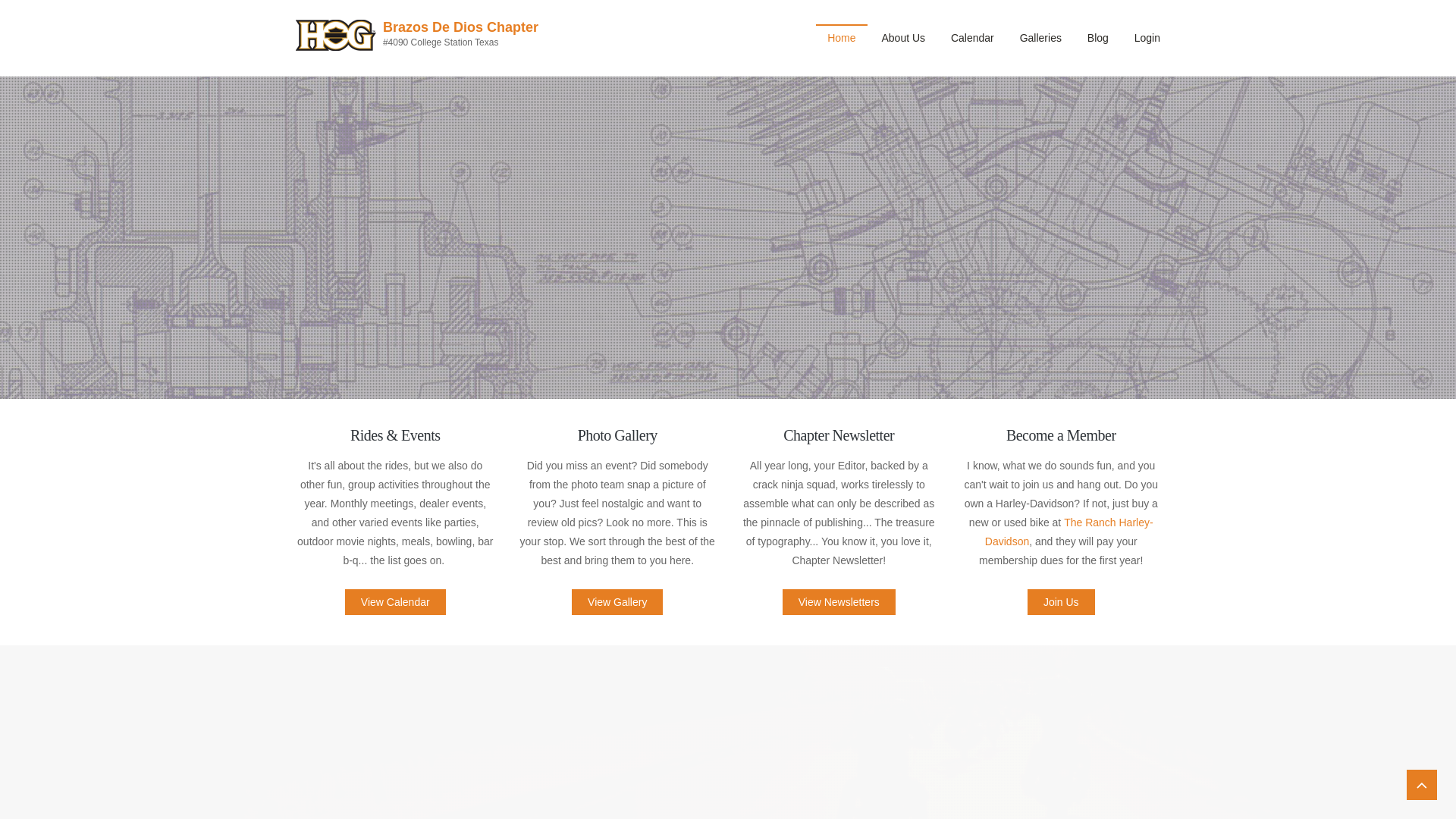This screenshot has height=819, width=1456.
Task: Follow The Ranch Harley-Davidson link
Action: point(1107,522)
